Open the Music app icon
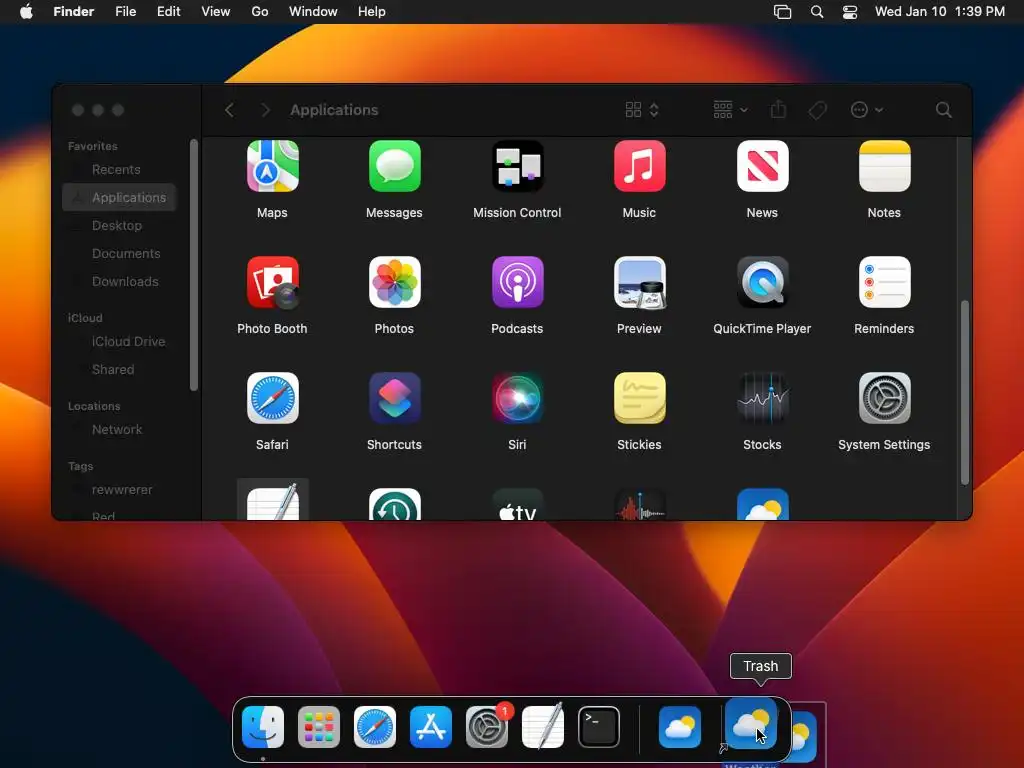This screenshot has width=1024, height=768. pyautogui.click(x=639, y=166)
